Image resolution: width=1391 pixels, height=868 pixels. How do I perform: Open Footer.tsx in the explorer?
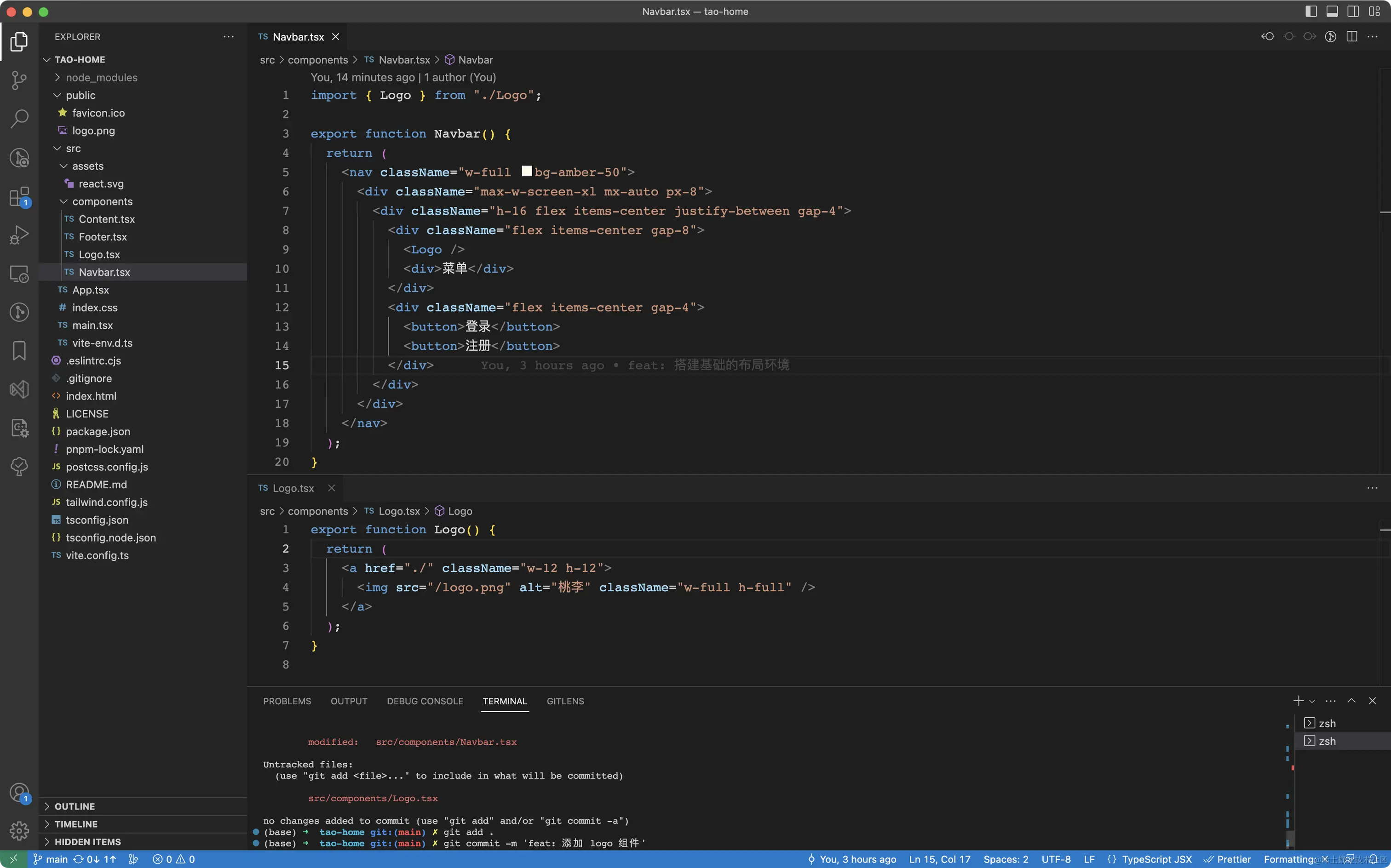pos(102,237)
